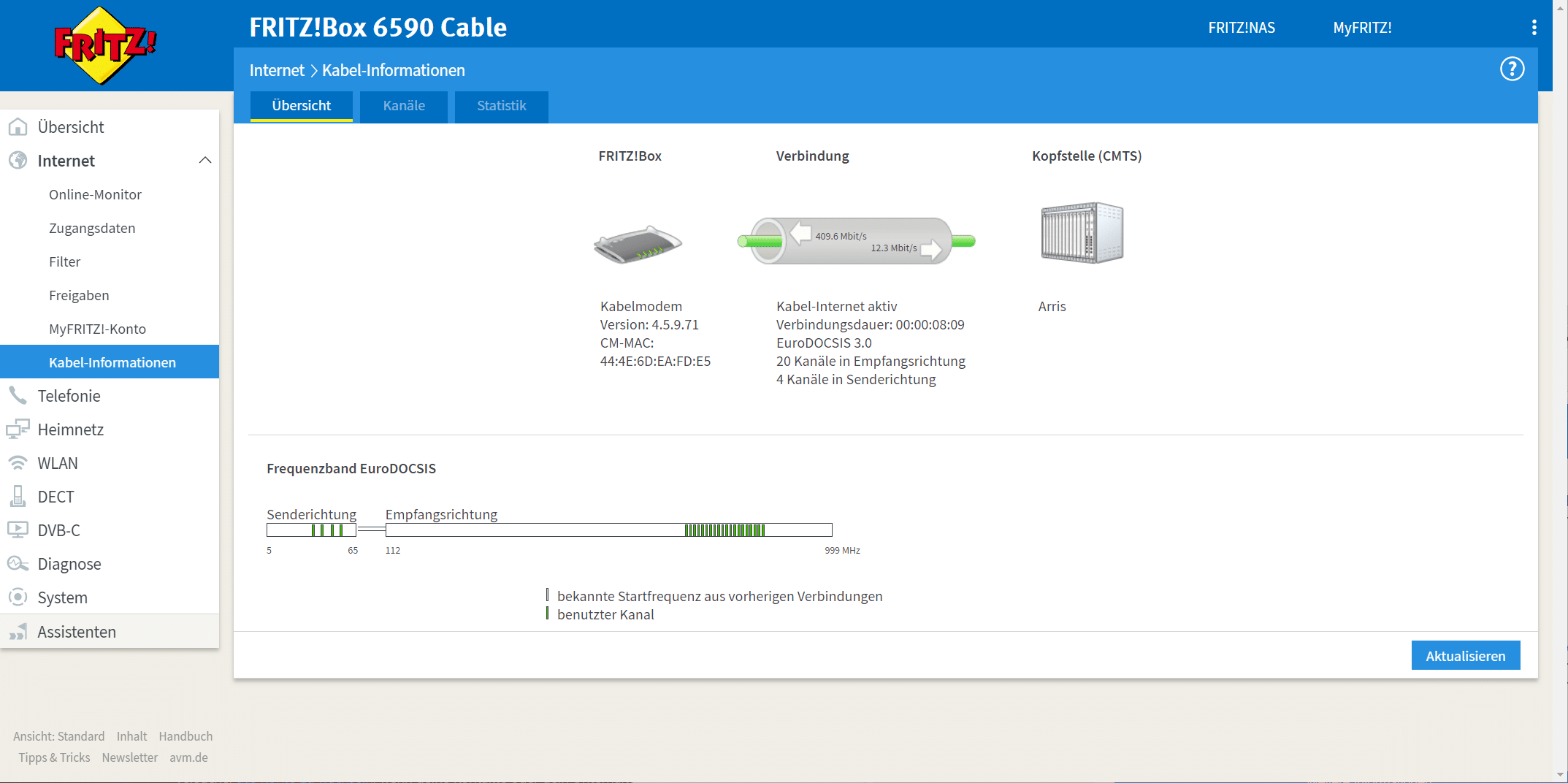Click the DVB-C television icon
Viewport: 1568px width, 783px height.
click(18, 530)
